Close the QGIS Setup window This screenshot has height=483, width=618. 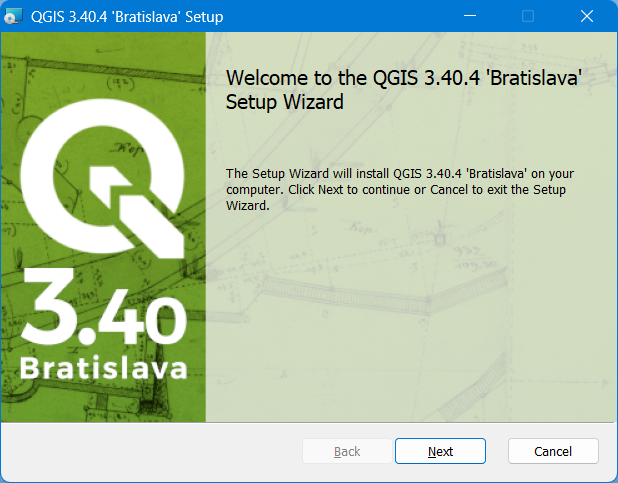[x=587, y=16]
